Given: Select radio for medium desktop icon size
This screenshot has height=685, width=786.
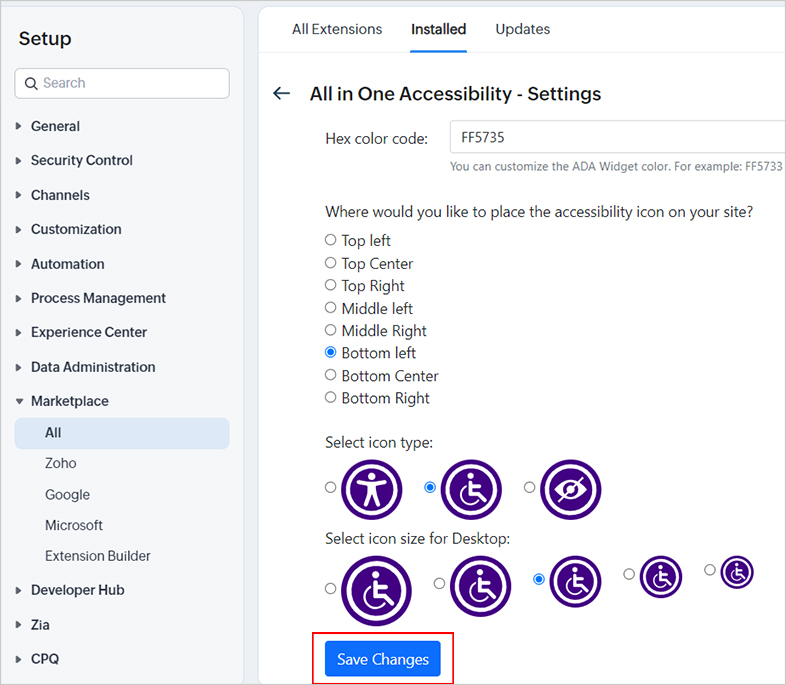Looking at the screenshot, I should tap(539, 579).
